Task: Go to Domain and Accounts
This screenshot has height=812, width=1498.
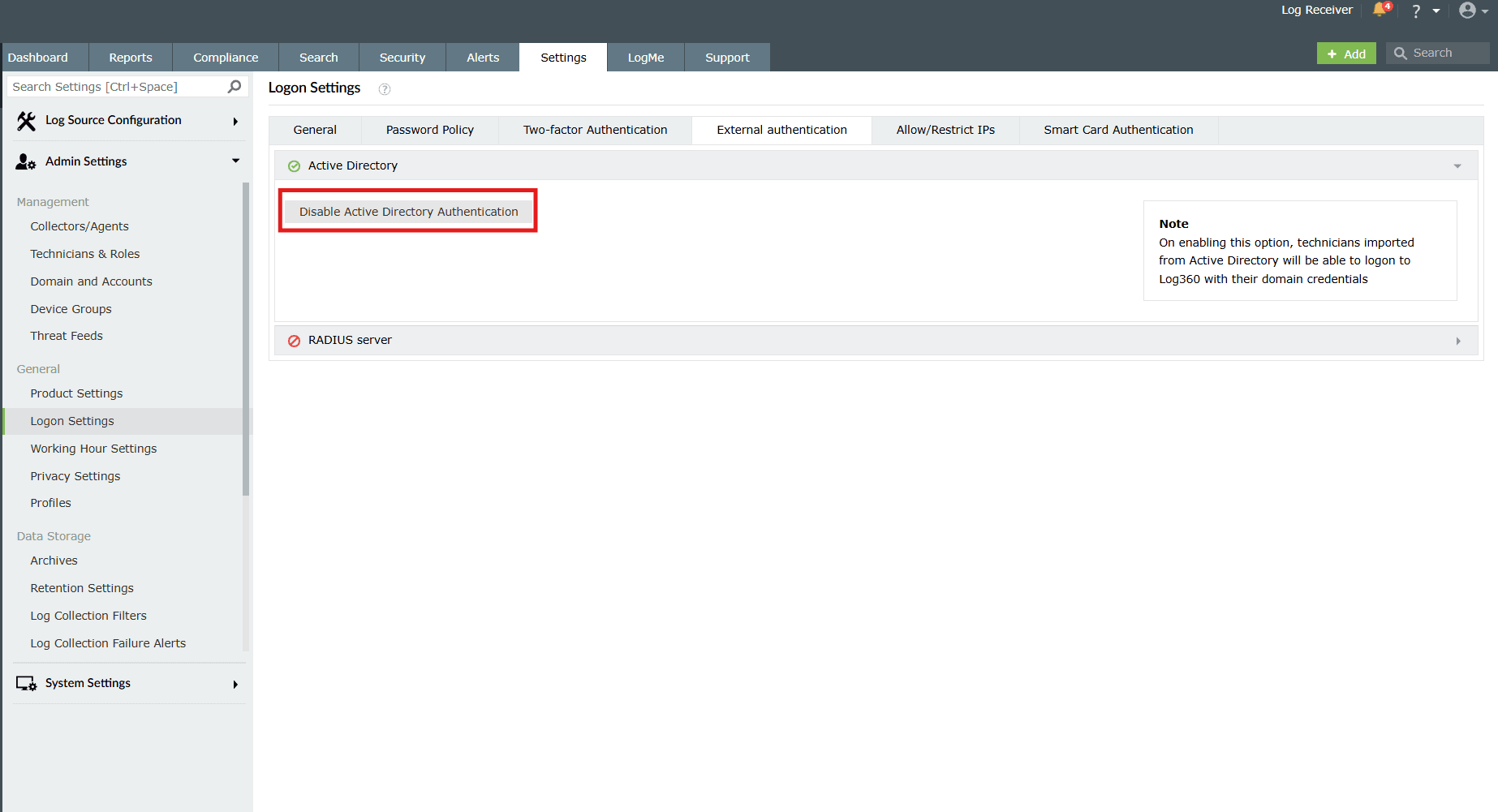Action: (x=92, y=281)
